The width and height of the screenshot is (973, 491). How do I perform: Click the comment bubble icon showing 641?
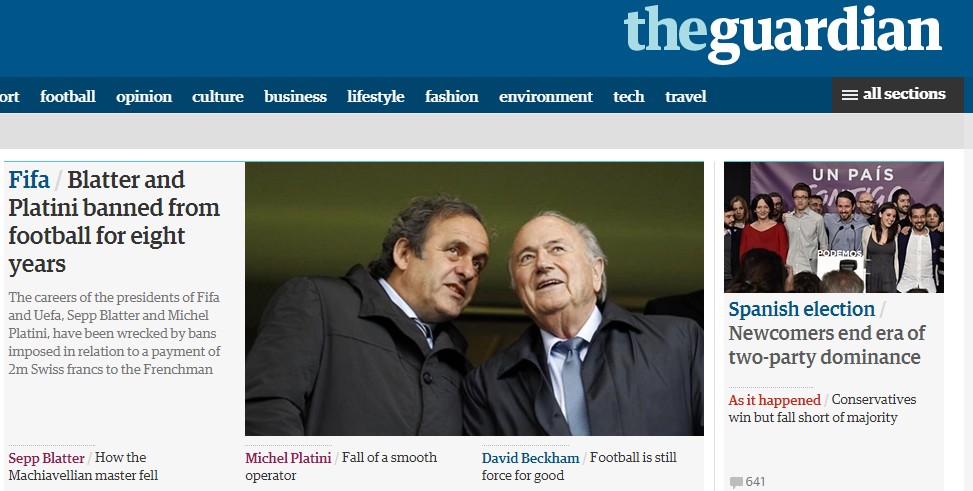(736, 482)
